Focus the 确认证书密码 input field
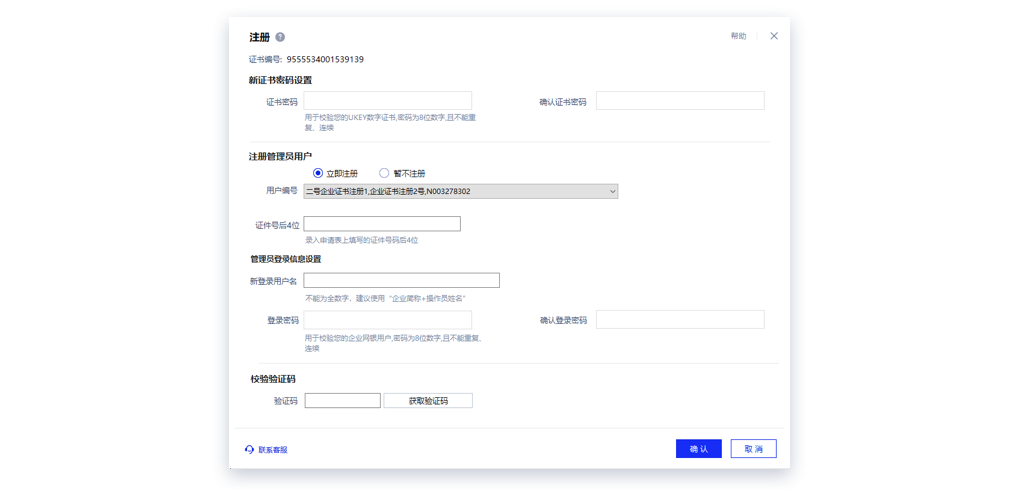1020x489 pixels. click(680, 101)
